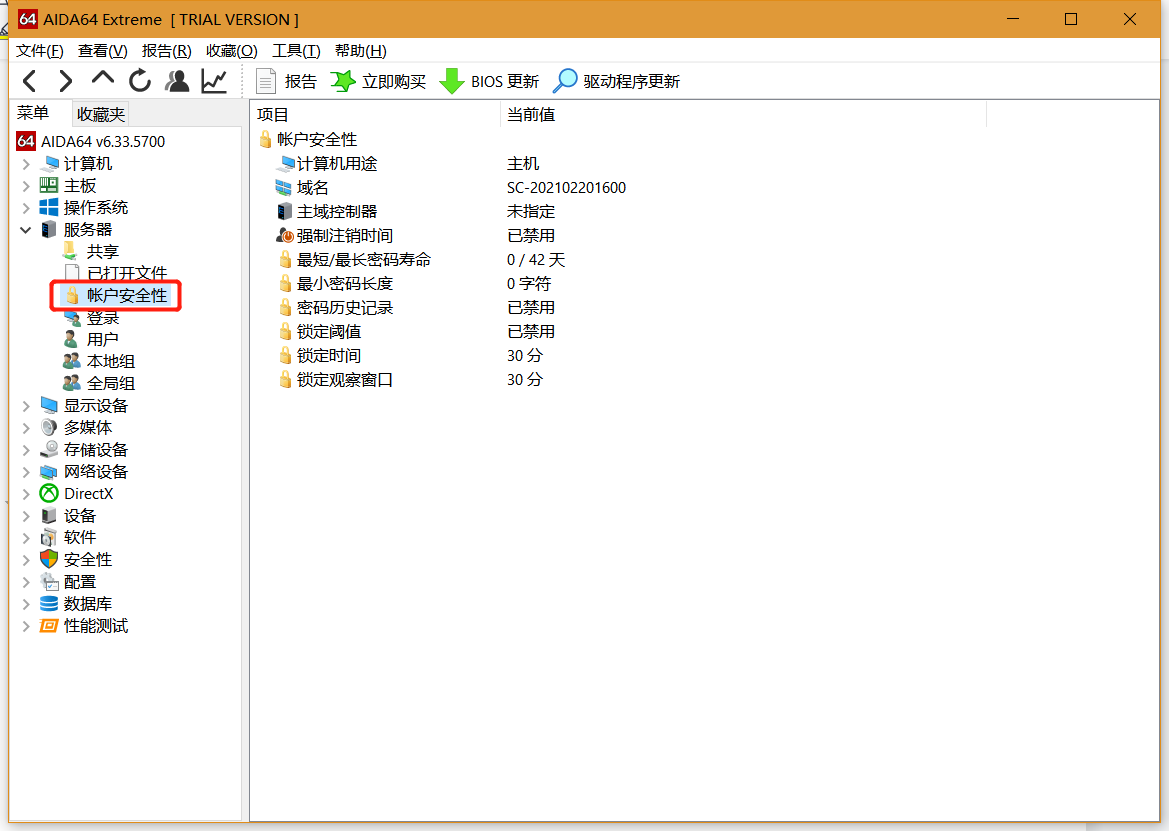
Task: Collapse the 服务器 tree branch
Action: [25, 229]
